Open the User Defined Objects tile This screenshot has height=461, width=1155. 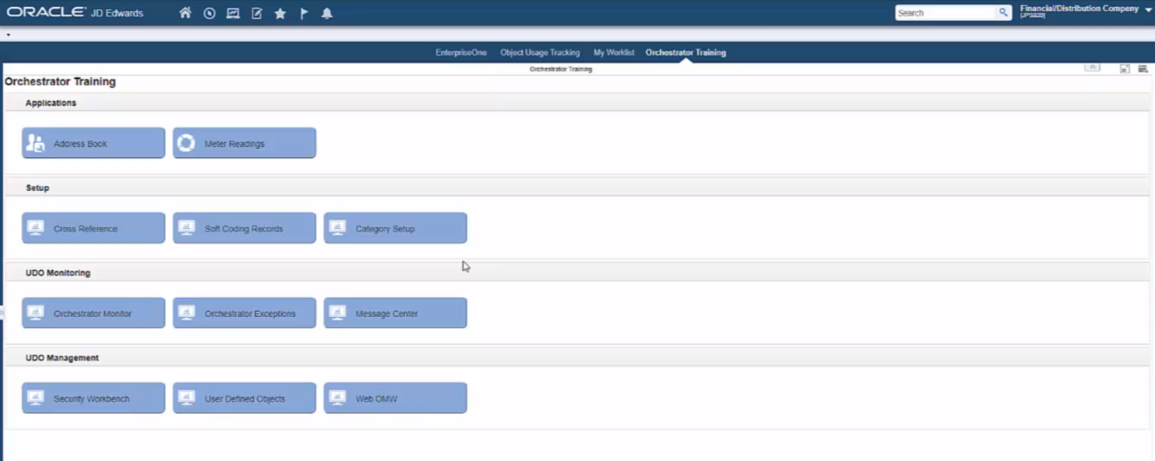[x=245, y=398]
